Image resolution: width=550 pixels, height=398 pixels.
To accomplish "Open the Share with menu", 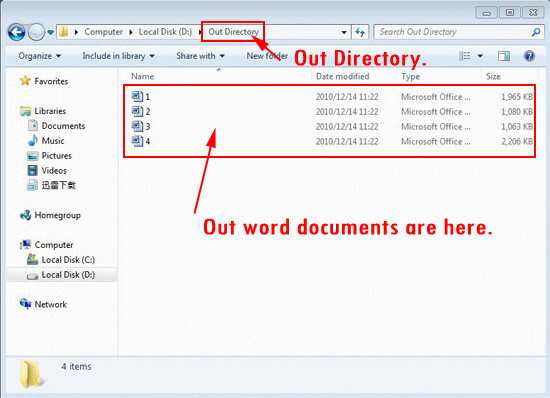I will [x=200, y=56].
